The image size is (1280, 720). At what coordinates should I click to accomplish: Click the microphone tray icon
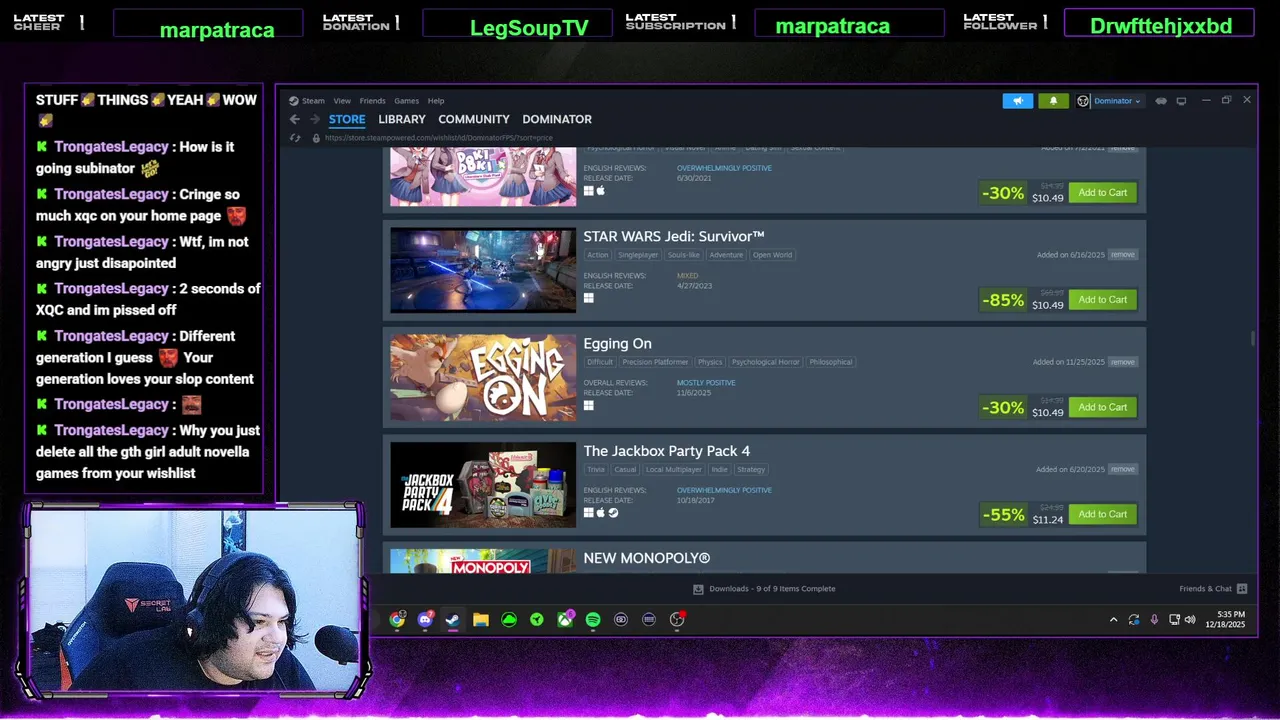click(1154, 620)
